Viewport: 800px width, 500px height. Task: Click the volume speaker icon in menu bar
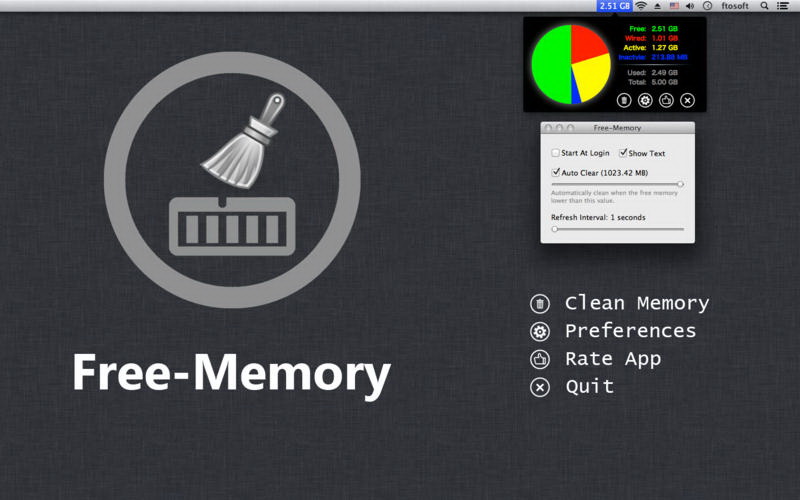pos(690,6)
